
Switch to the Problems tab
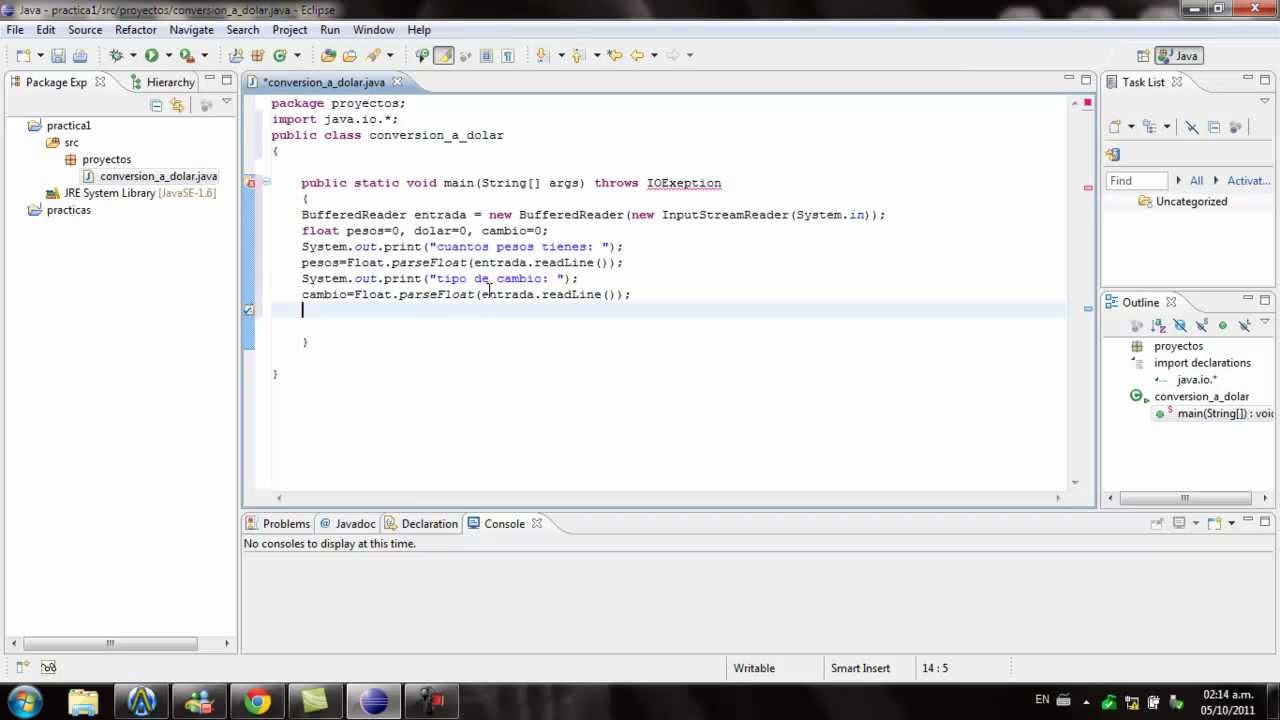pos(279,524)
